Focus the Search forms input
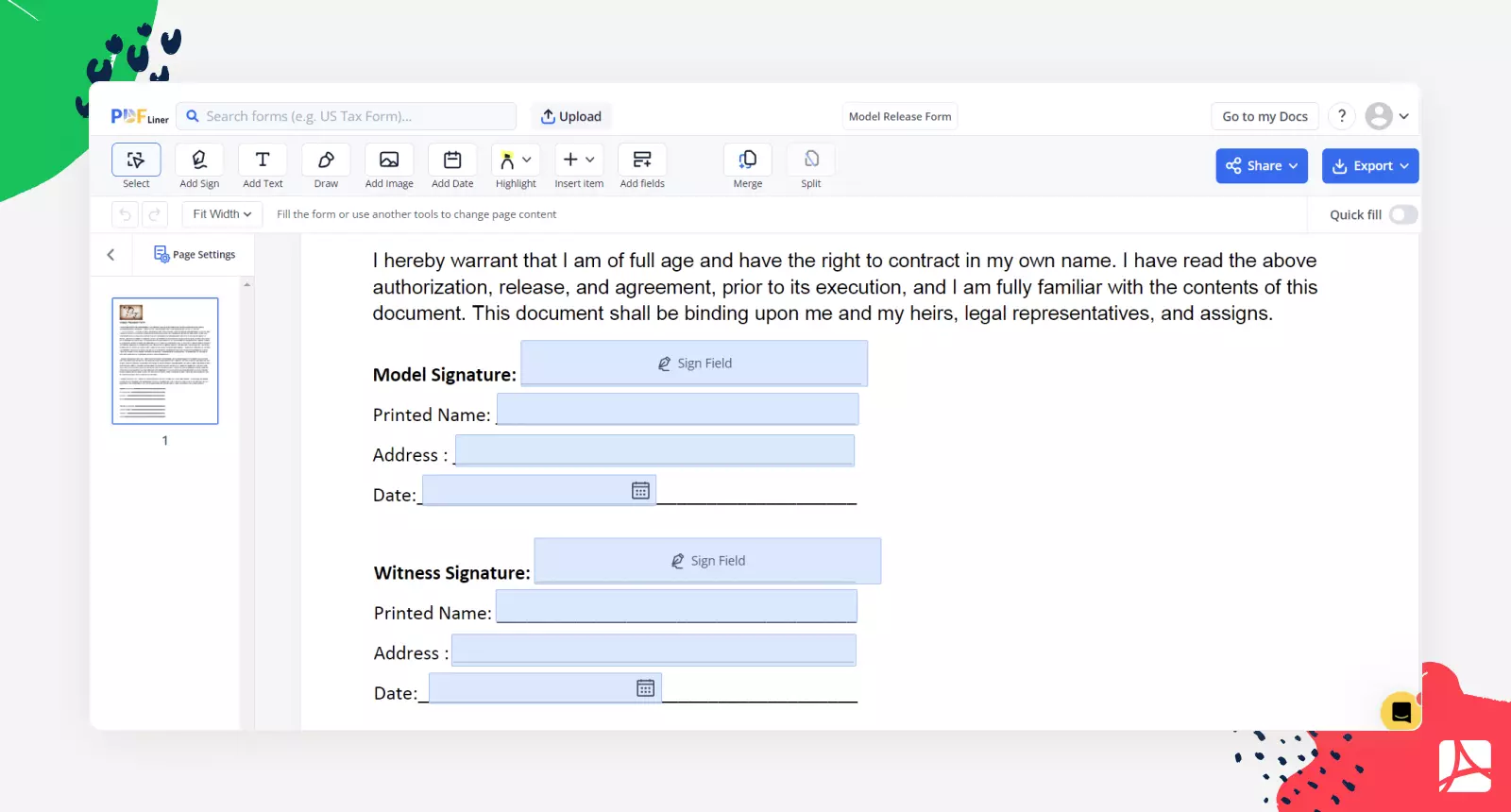The image size is (1511, 812). (347, 116)
